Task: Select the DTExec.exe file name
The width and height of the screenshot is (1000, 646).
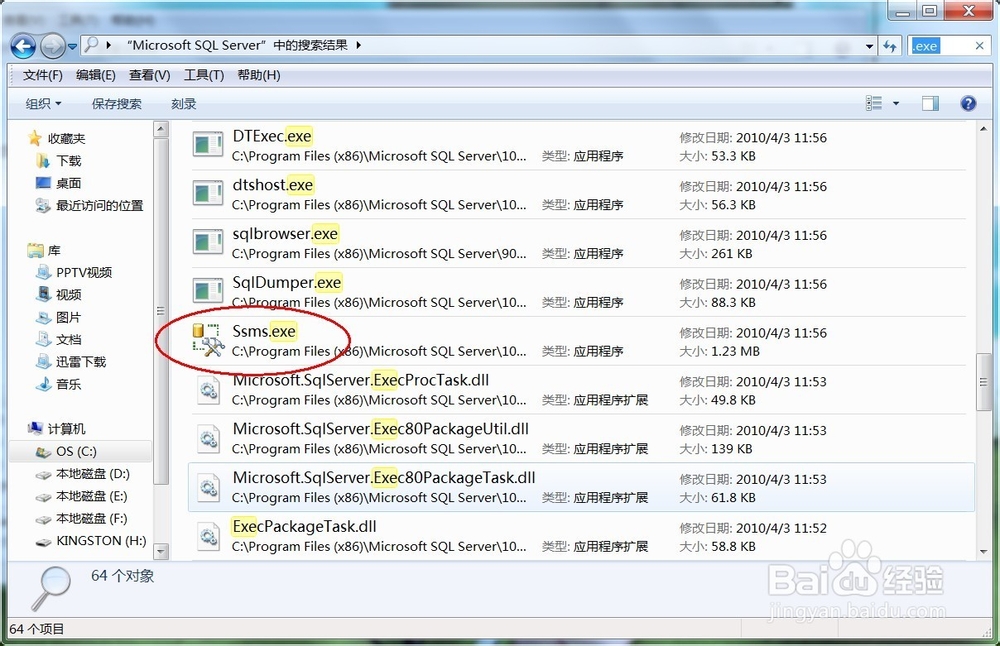Action: [x=272, y=136]
